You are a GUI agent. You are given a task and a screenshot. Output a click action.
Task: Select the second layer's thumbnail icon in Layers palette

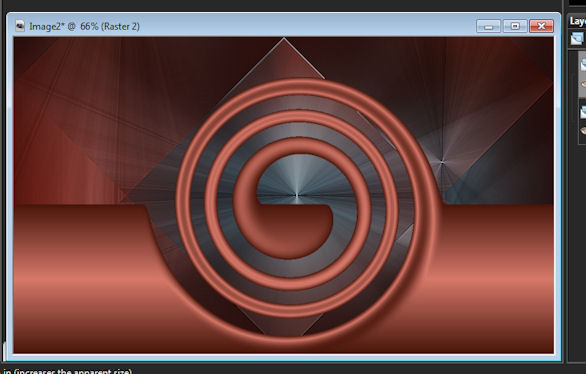click(583, 111)
